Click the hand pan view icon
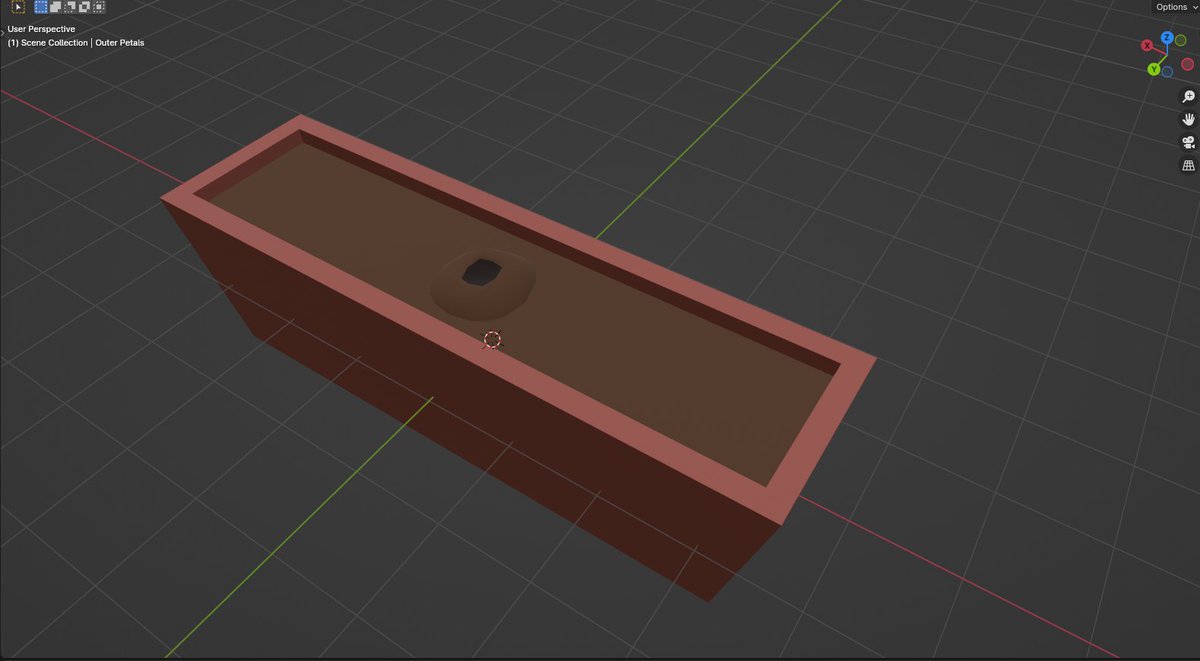Image resolution: width=1200 pixels, height=661 pixels. (x=1189, y=120)
